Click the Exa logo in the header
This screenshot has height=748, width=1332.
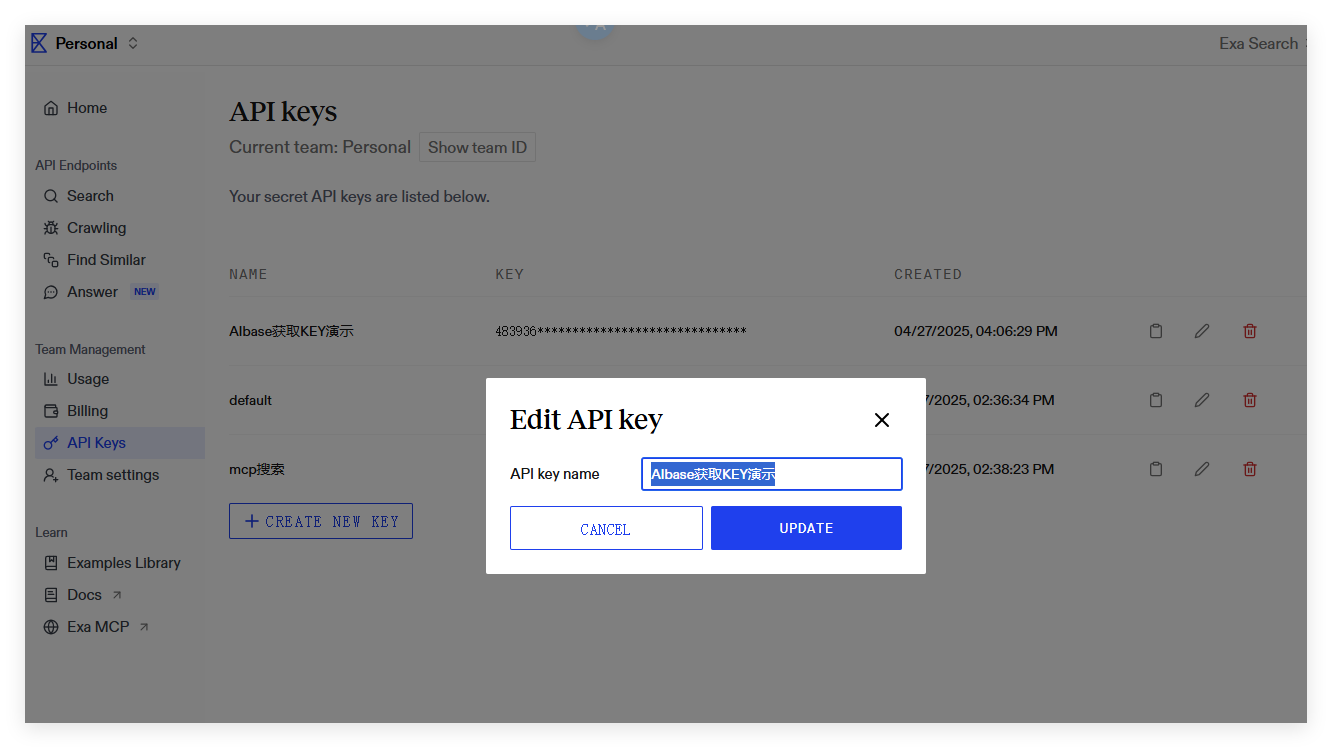click(x=39, y=43)
